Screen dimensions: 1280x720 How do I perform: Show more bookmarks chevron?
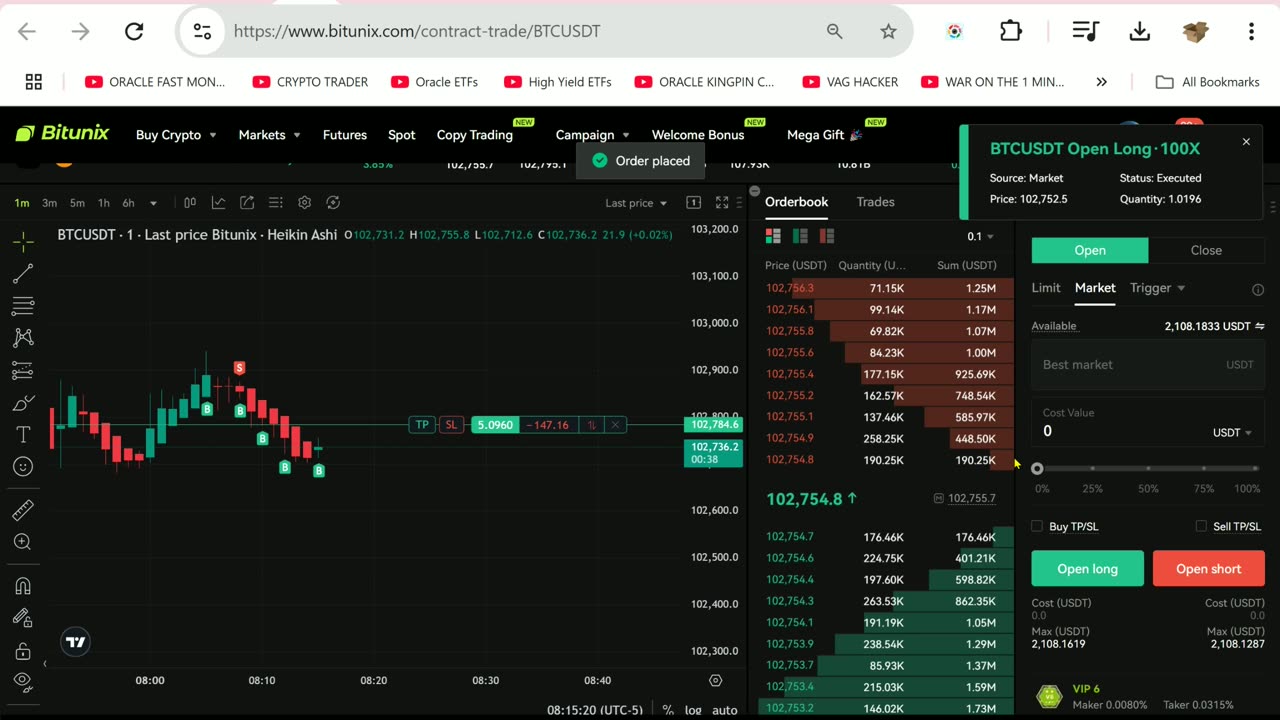(x=1101, y=82)
